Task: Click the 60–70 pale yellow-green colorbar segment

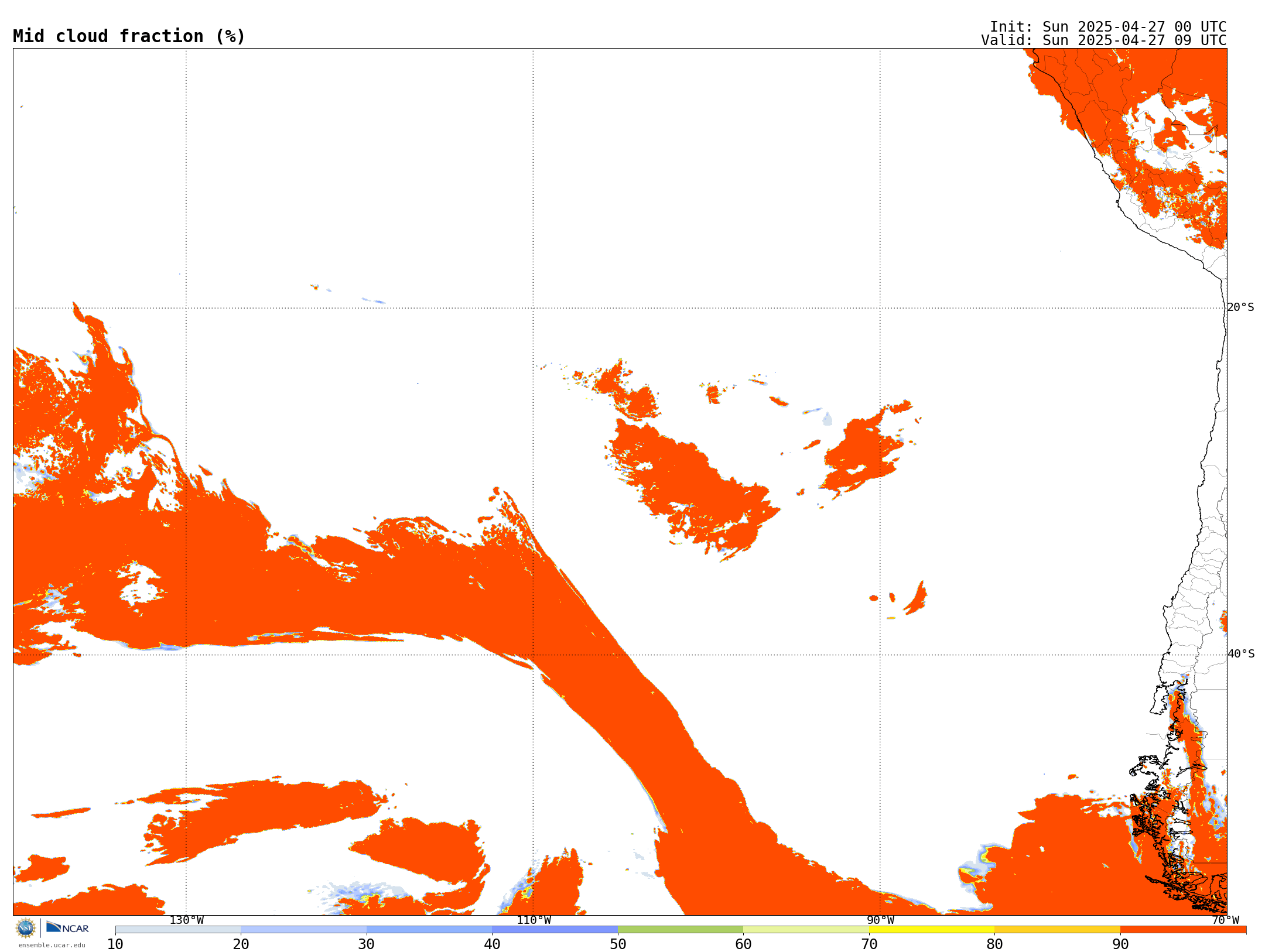Action: 806,930
